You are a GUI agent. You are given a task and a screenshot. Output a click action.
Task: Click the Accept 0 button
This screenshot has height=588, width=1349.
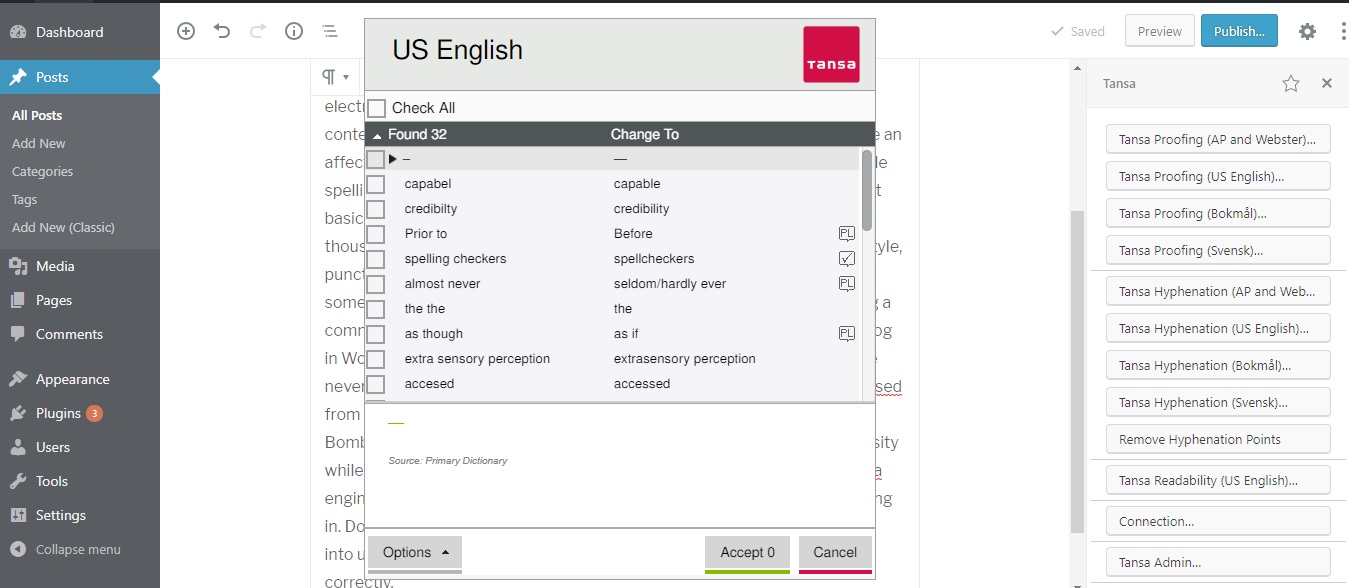(x=747, y=553)
